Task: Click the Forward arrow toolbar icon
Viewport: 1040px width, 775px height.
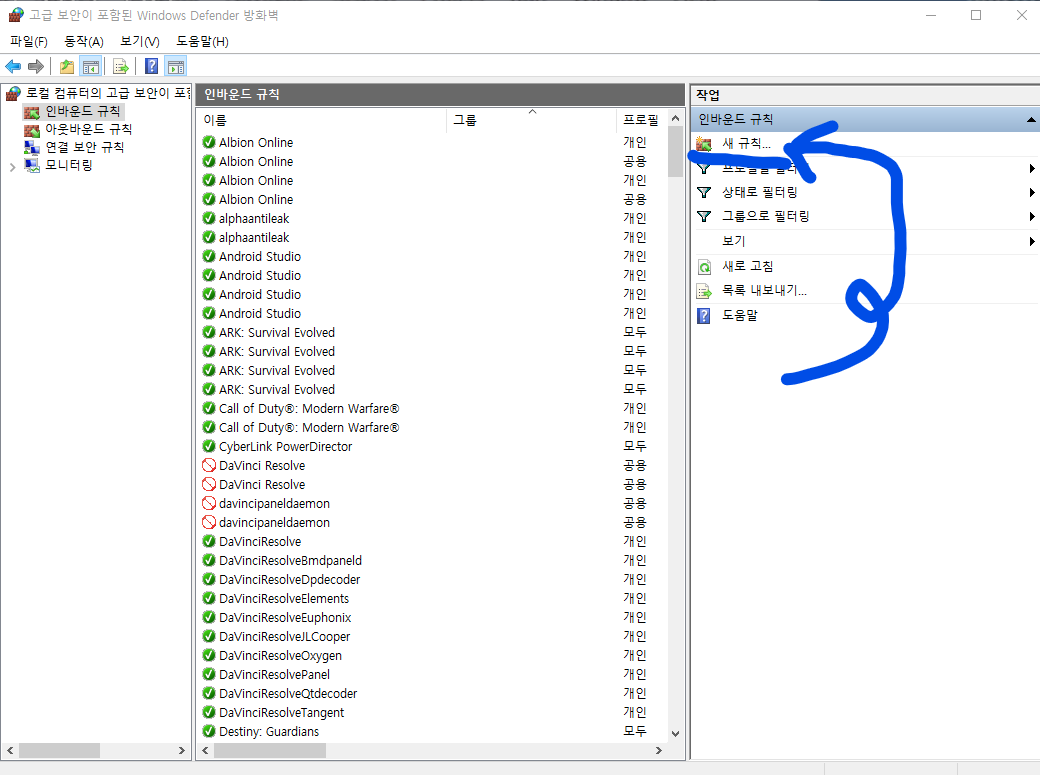Action: coord(36,66)
